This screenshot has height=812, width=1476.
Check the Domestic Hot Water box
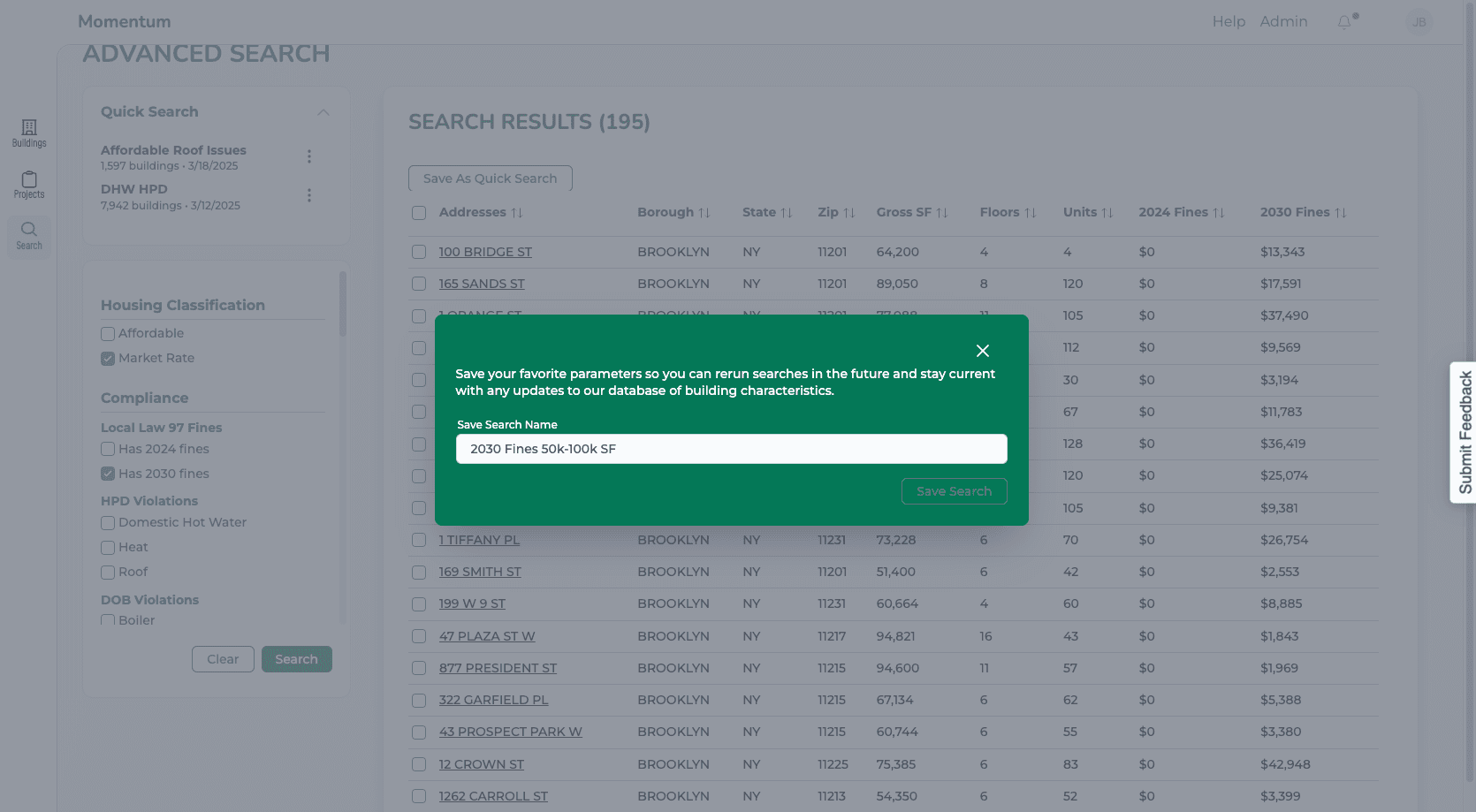click(108, 523)
